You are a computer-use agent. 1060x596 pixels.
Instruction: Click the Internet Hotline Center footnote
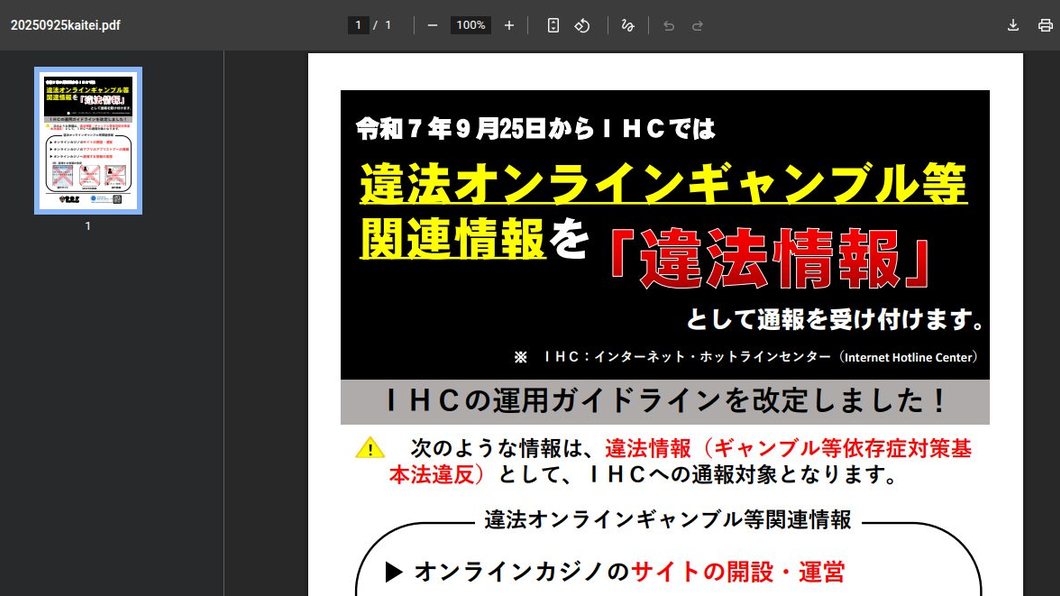pos(746,357)
